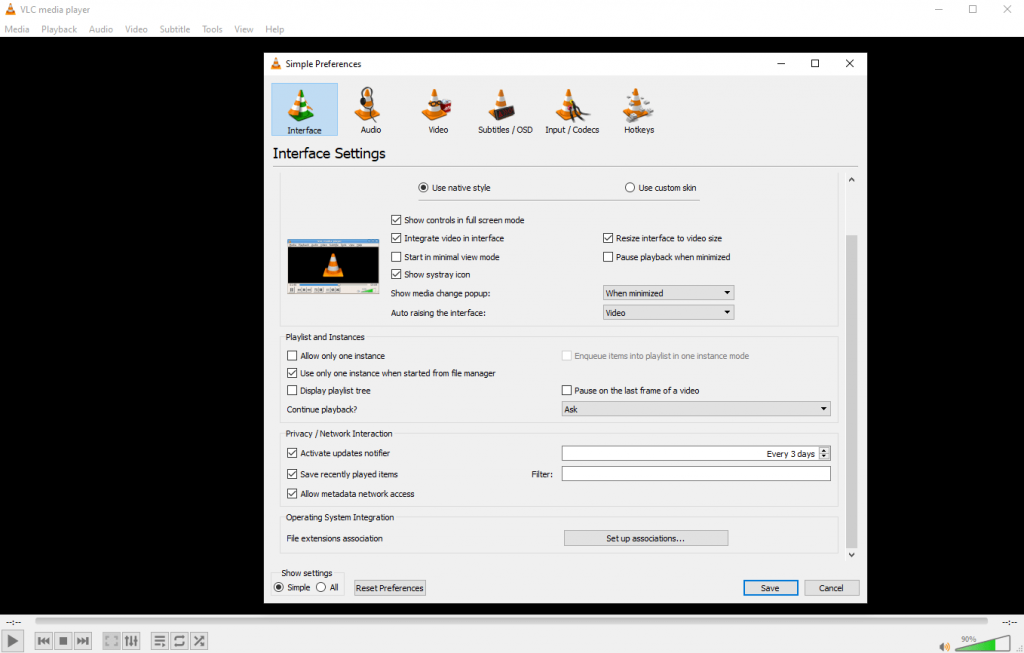Click the up arrow of the update interval spinner
Image resolution: width=1024 pixels, height=653 pixels.
824,450
